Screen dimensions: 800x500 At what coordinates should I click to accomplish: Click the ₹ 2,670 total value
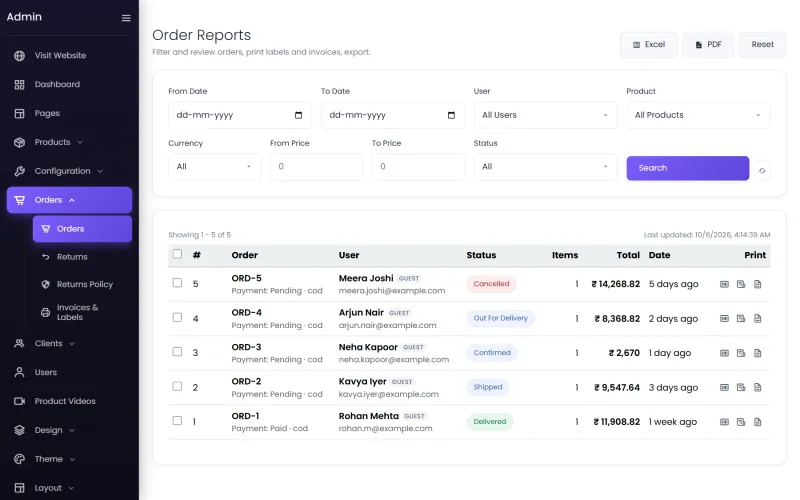pyautogui.click(x=624, y=353)
